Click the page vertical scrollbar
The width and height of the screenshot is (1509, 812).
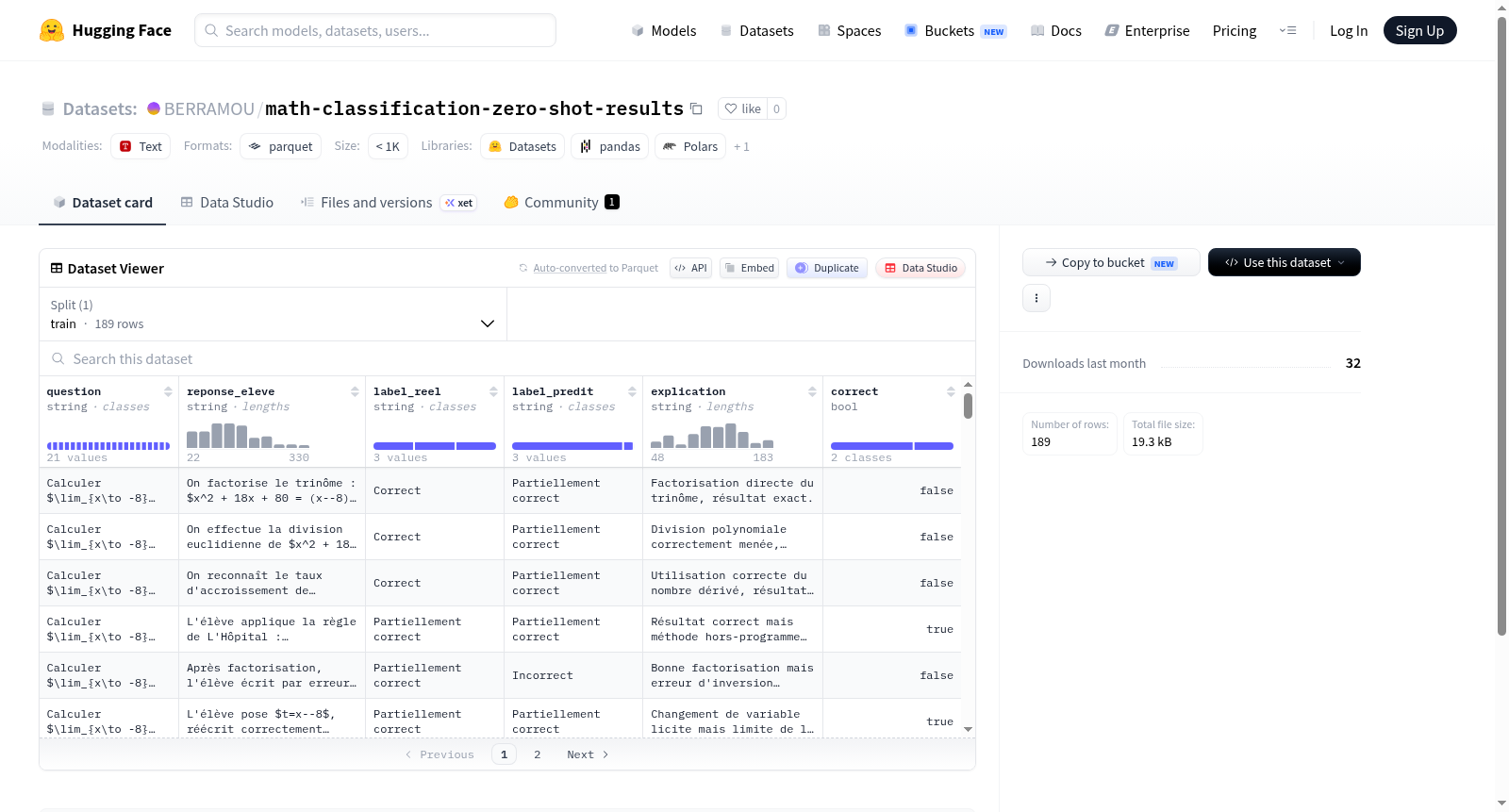(1501, 325)
